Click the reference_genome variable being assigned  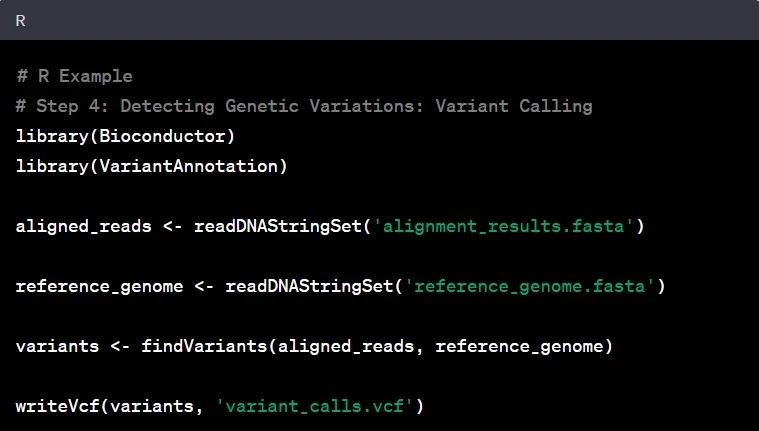99,287
